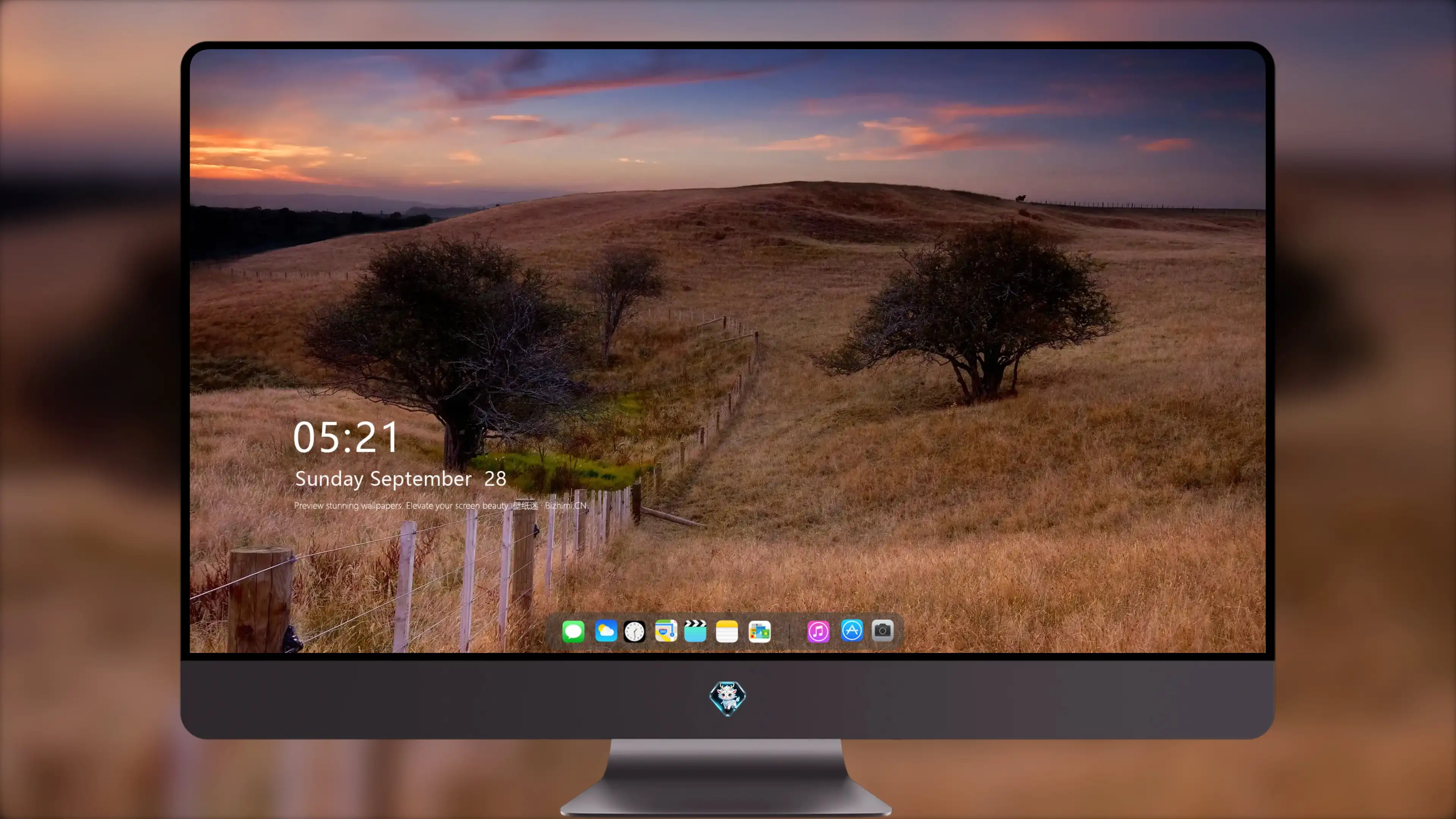
Task: Click the 'Preview stunning wallpapers' tagline
Action: 440,505
